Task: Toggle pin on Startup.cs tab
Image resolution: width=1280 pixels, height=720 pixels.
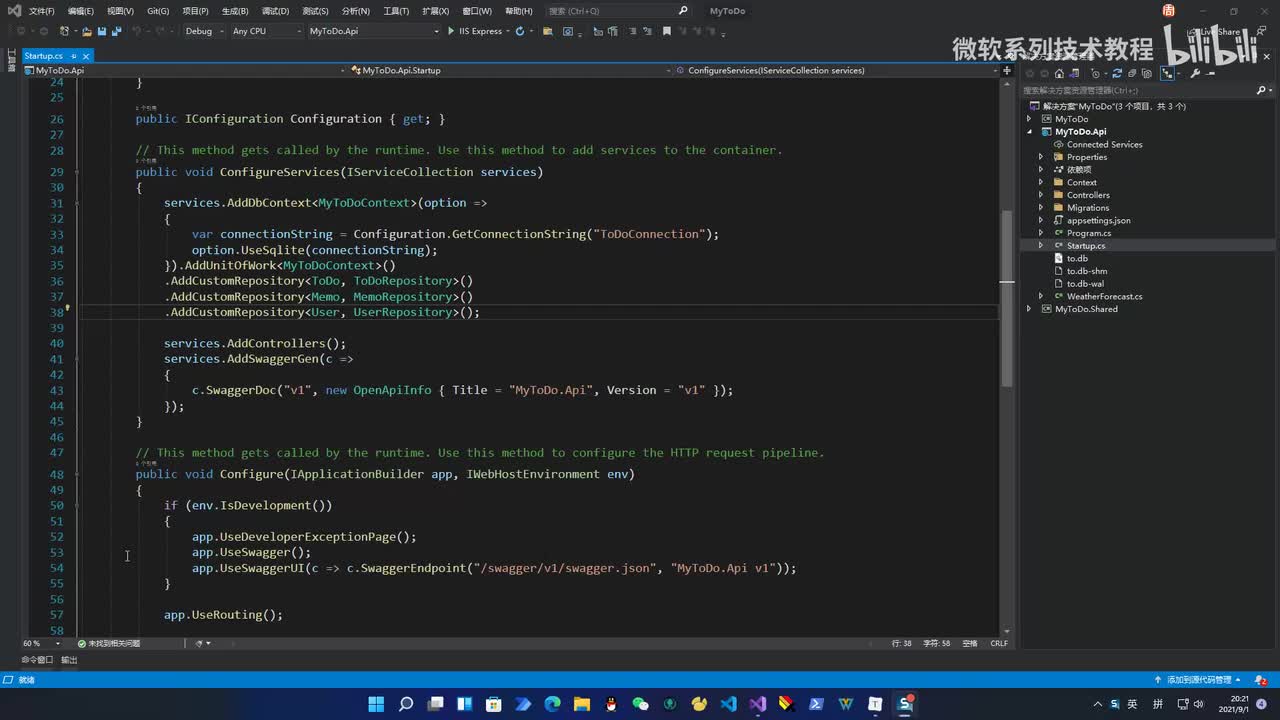Action: pyautogui.click(x=75, y=56)
